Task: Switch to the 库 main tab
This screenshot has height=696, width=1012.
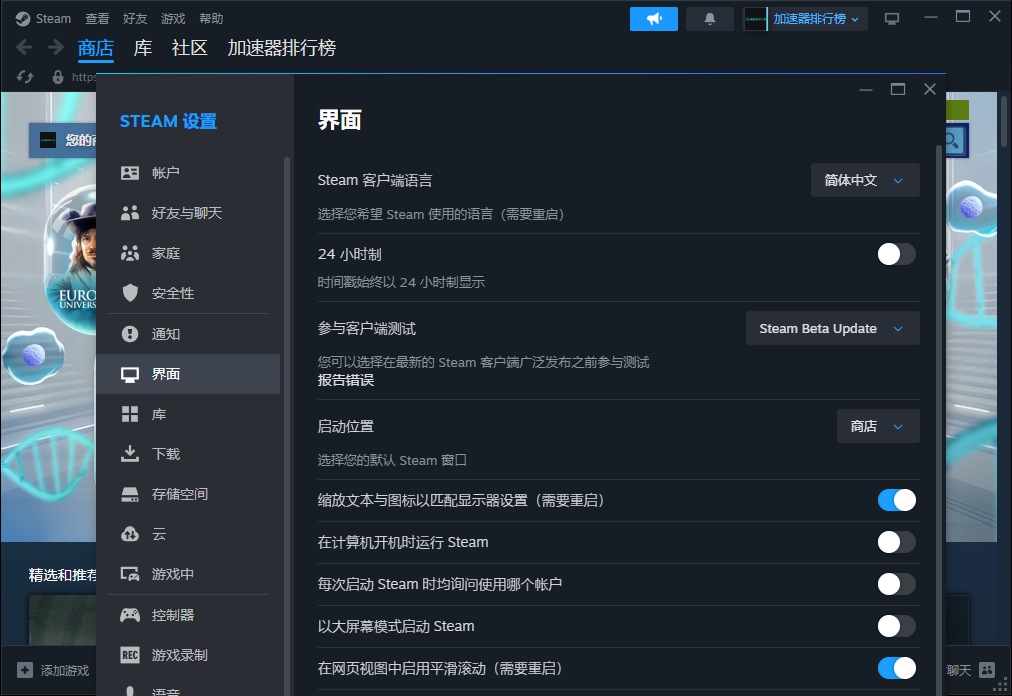Action: coord(143,48)
